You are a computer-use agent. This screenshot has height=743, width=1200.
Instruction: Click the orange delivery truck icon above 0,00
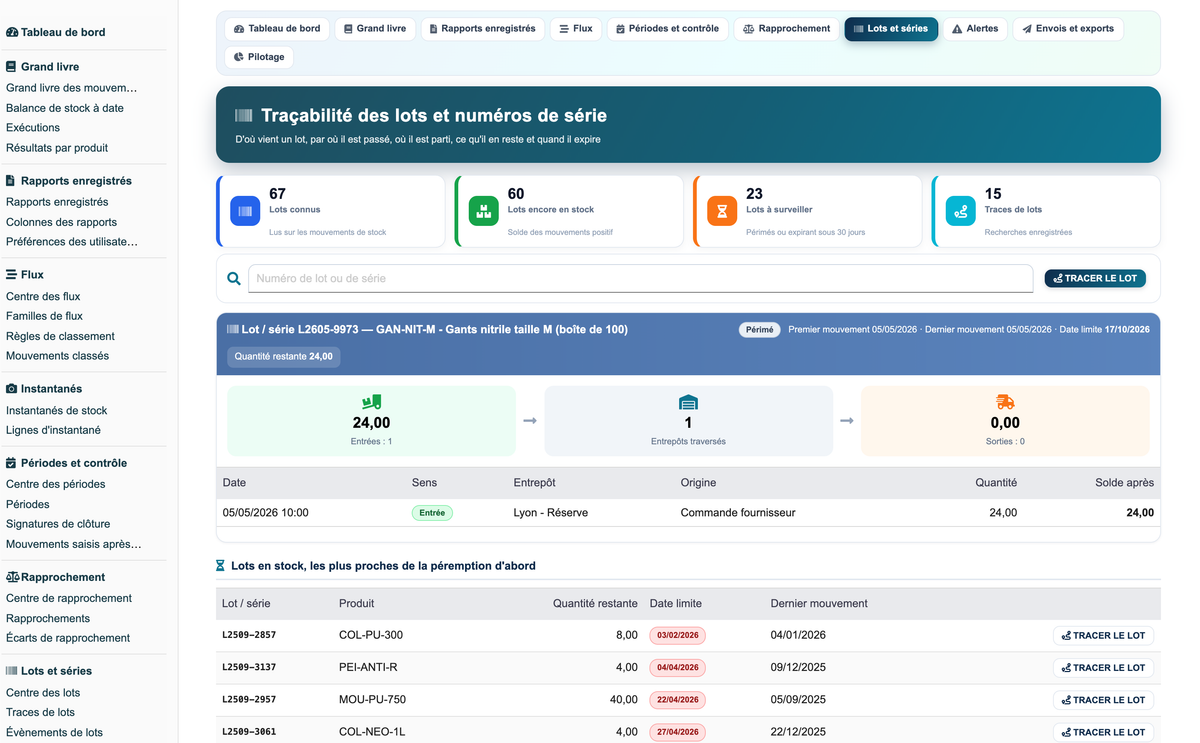pyautogui.click(x=1005, y=402)
